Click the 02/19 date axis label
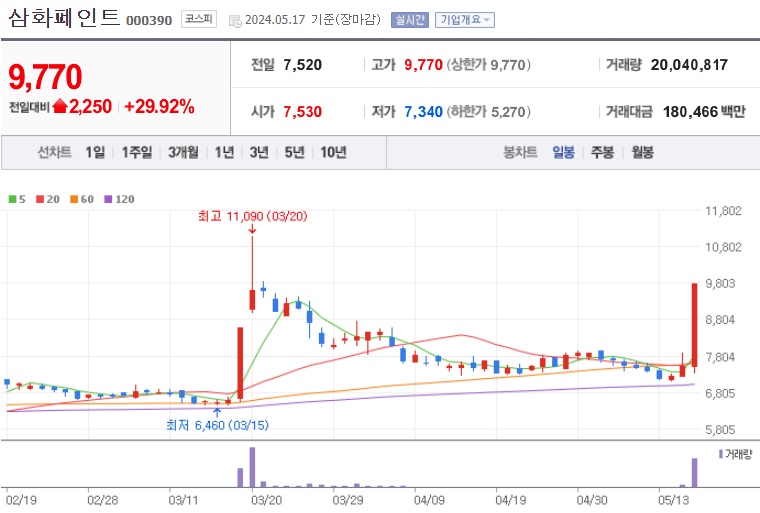 pyautogui.click(x=21, y=500)
